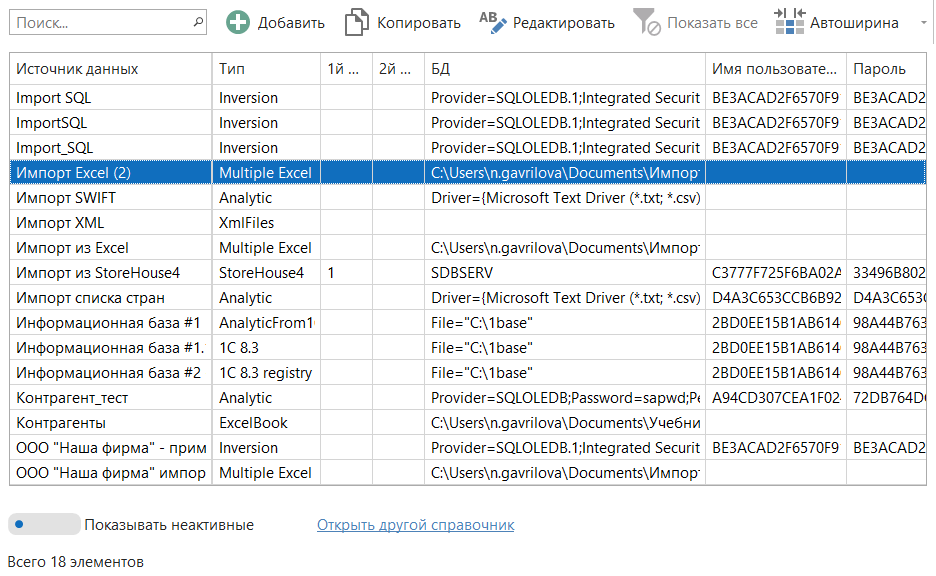Expand the toolbar overflow dropdown arrow
This screenshot has height=576, width=936.
coord(922,22)
